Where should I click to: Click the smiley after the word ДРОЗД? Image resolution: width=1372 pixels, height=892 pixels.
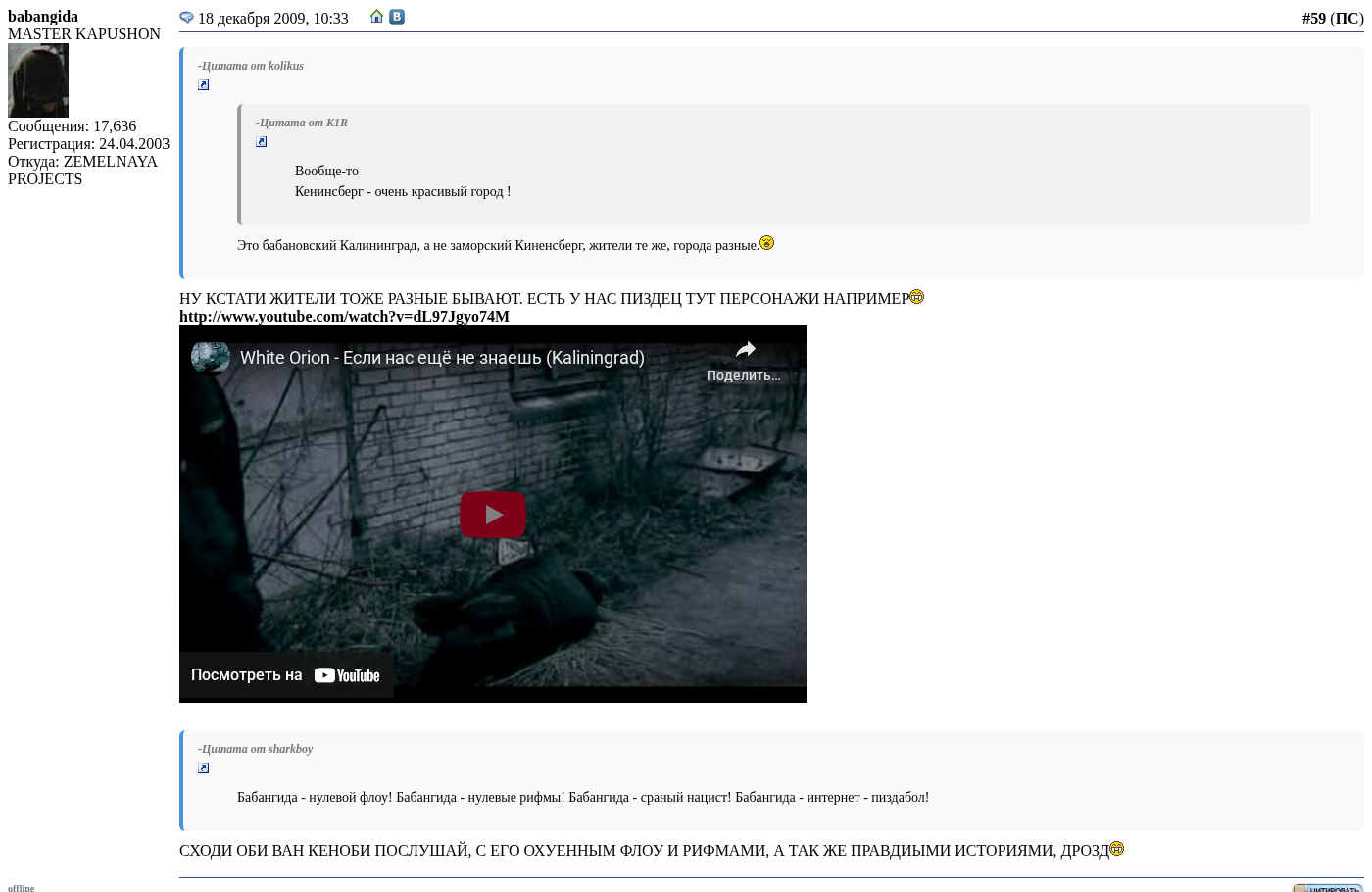pyautogui.click(x=1117, y=849)
